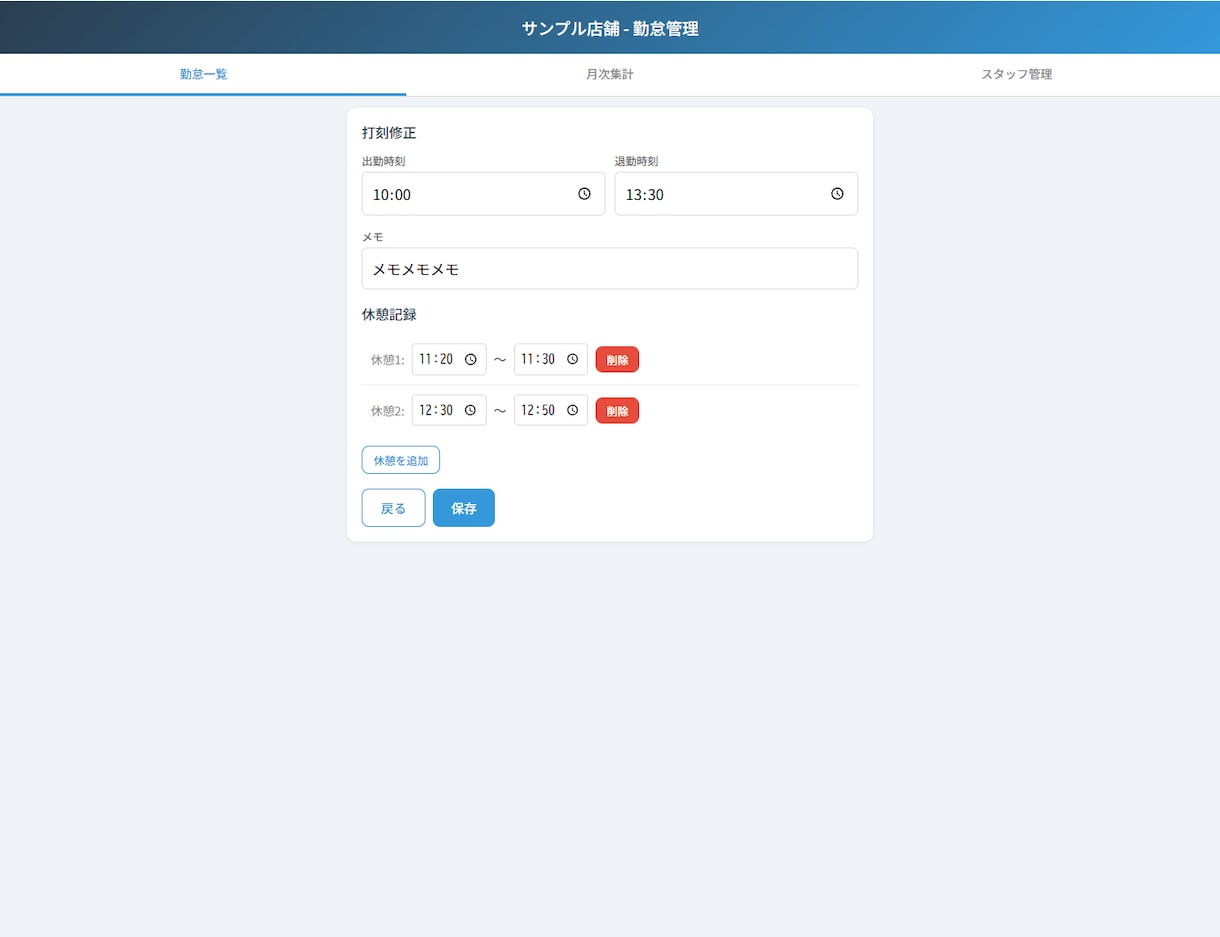This screenshot has width=1220, height=937.
Task: Click clock icon of 休憩2 start time
Action: [470, 410]
